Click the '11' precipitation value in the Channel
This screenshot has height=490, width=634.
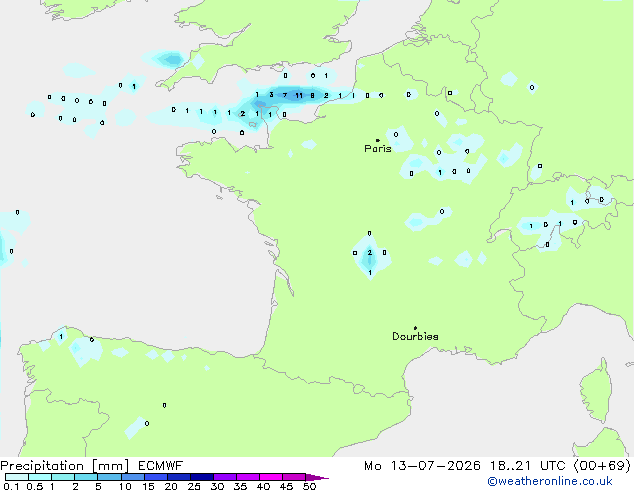(x=299, y=95)
